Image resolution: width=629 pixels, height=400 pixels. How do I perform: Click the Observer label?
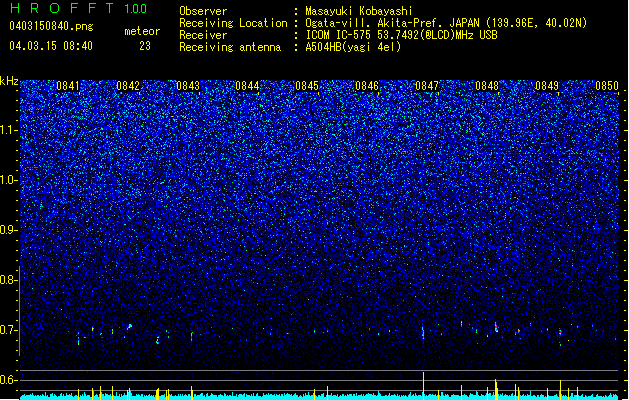click(203, 11)
